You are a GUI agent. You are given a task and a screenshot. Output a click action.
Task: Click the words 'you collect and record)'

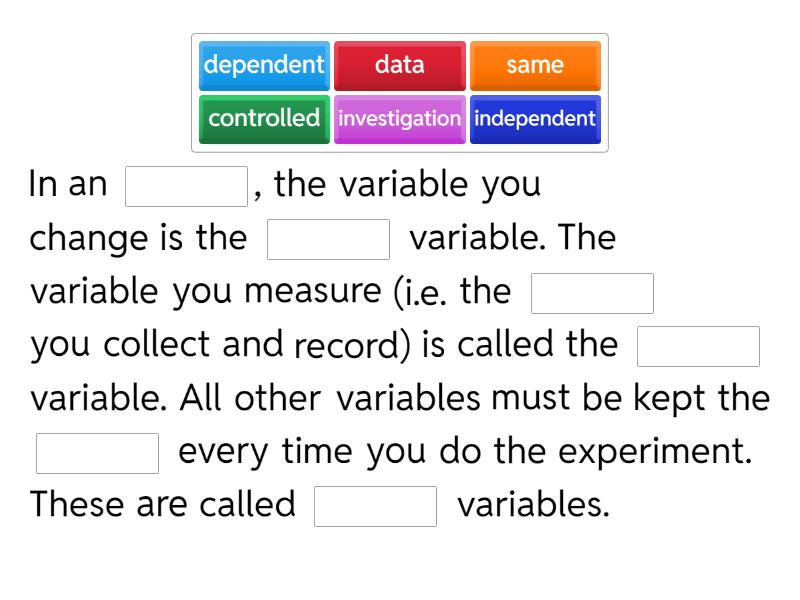pyautogui.click(x=223, y=345)
